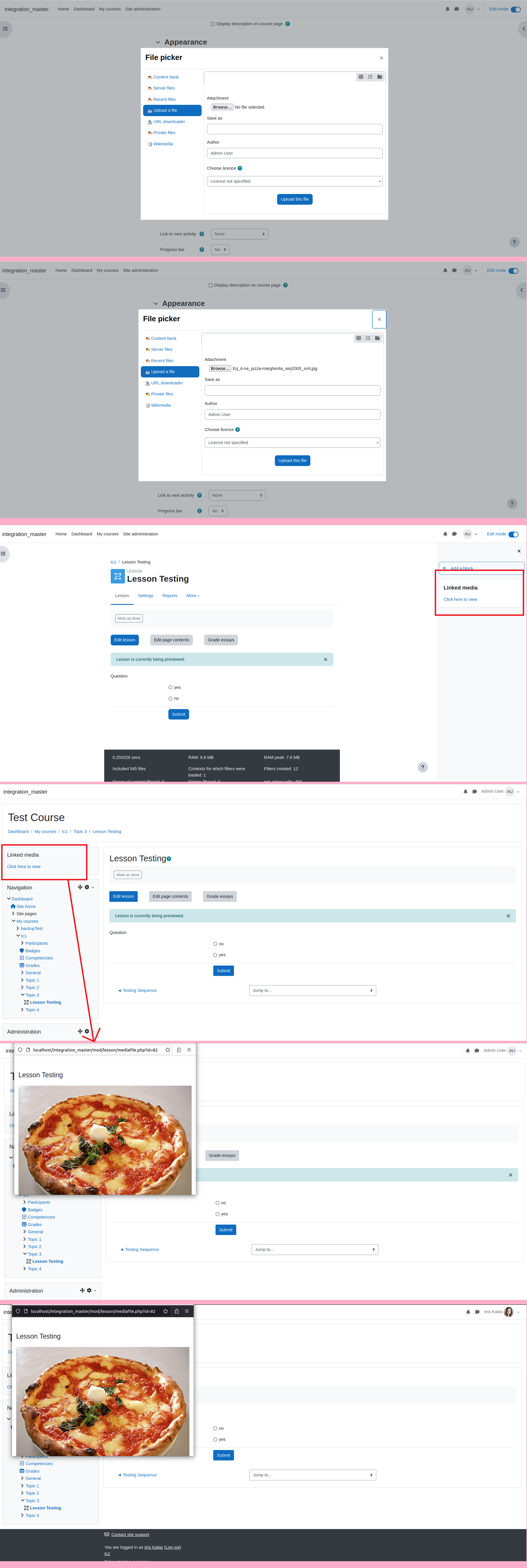Switch to list view in picker with pizza jpg selected
This screenshot has height=1568, width=527.
[x=367, y=338]
